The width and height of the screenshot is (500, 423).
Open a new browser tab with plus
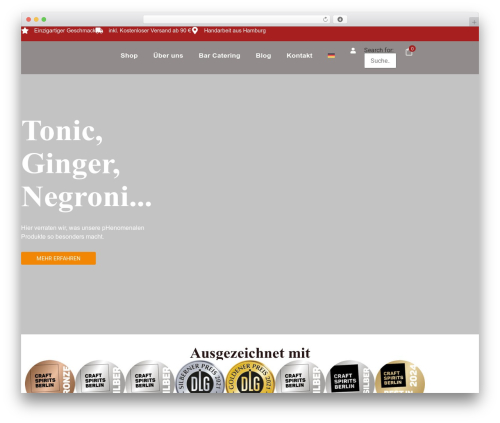click(x=474, y=22)
